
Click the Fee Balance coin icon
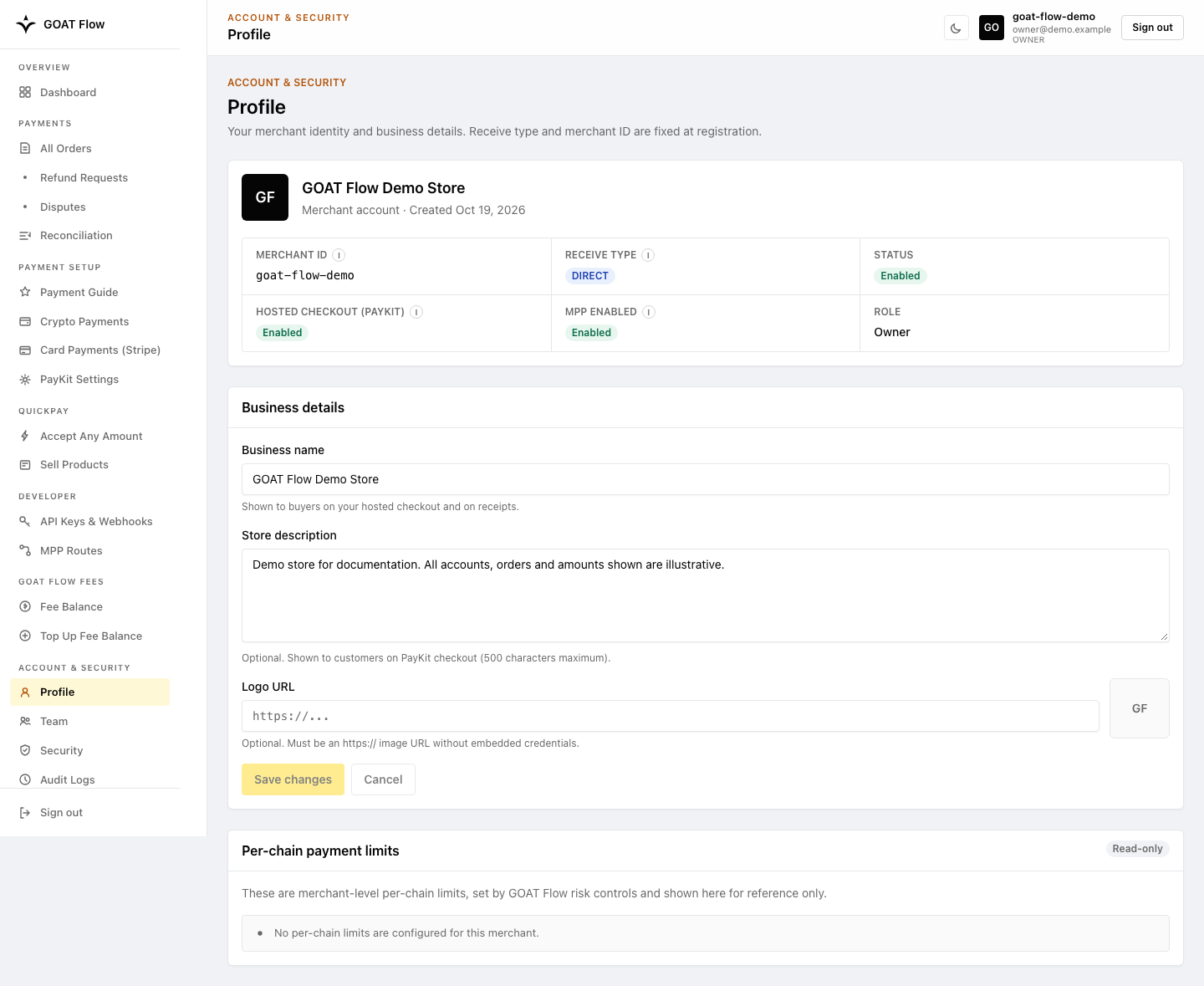pyautogui.click(x=25, y=607)
